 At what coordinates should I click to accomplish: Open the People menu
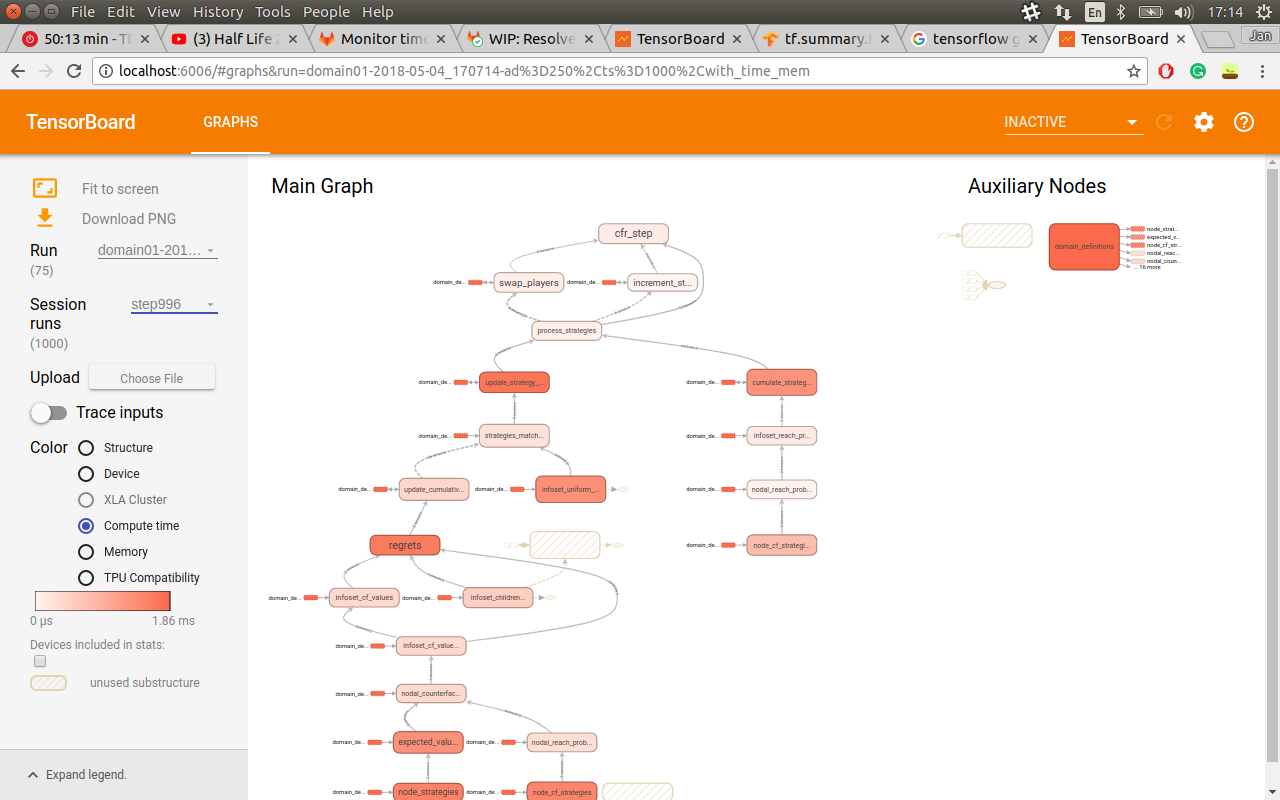(327, 12)
